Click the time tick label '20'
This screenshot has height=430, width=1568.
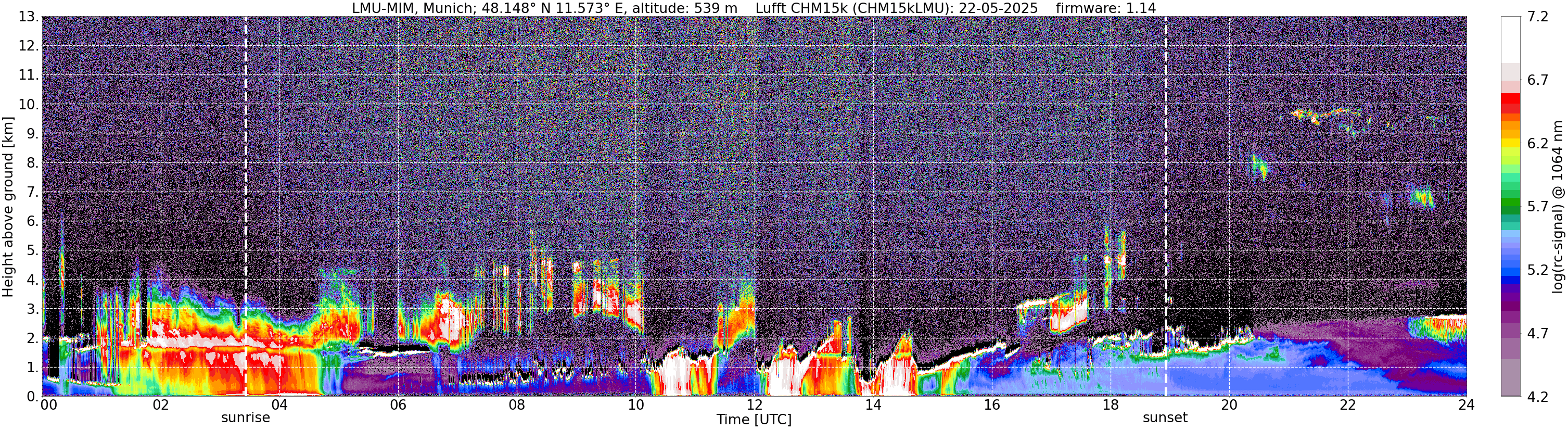pyautogui.click(x=1229, y=405)
